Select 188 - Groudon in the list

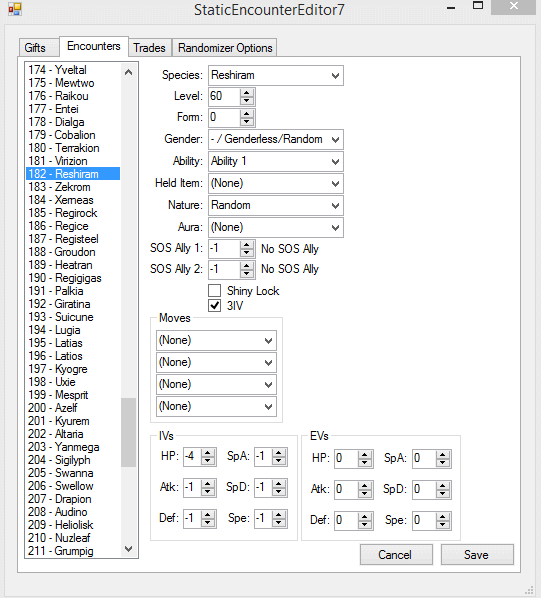tap(73, 252)
